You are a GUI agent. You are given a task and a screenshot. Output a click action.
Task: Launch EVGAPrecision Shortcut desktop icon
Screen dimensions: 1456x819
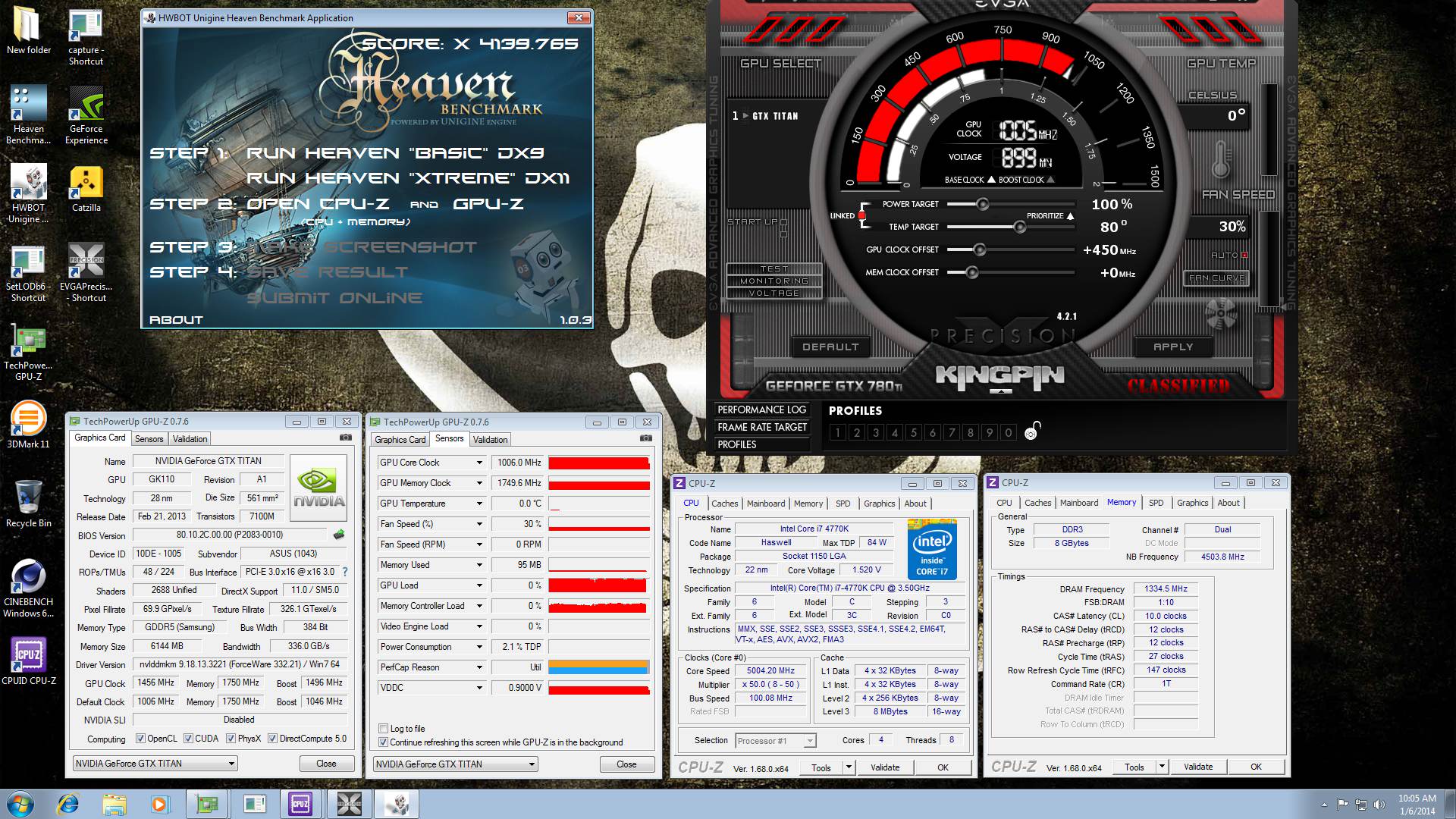tap(86, 273)
